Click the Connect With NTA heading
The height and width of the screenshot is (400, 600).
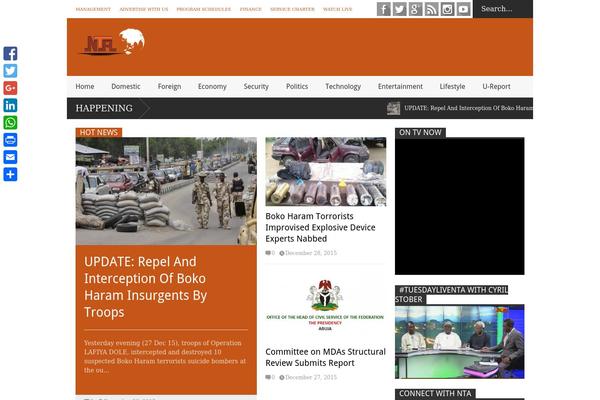(435, 393)
